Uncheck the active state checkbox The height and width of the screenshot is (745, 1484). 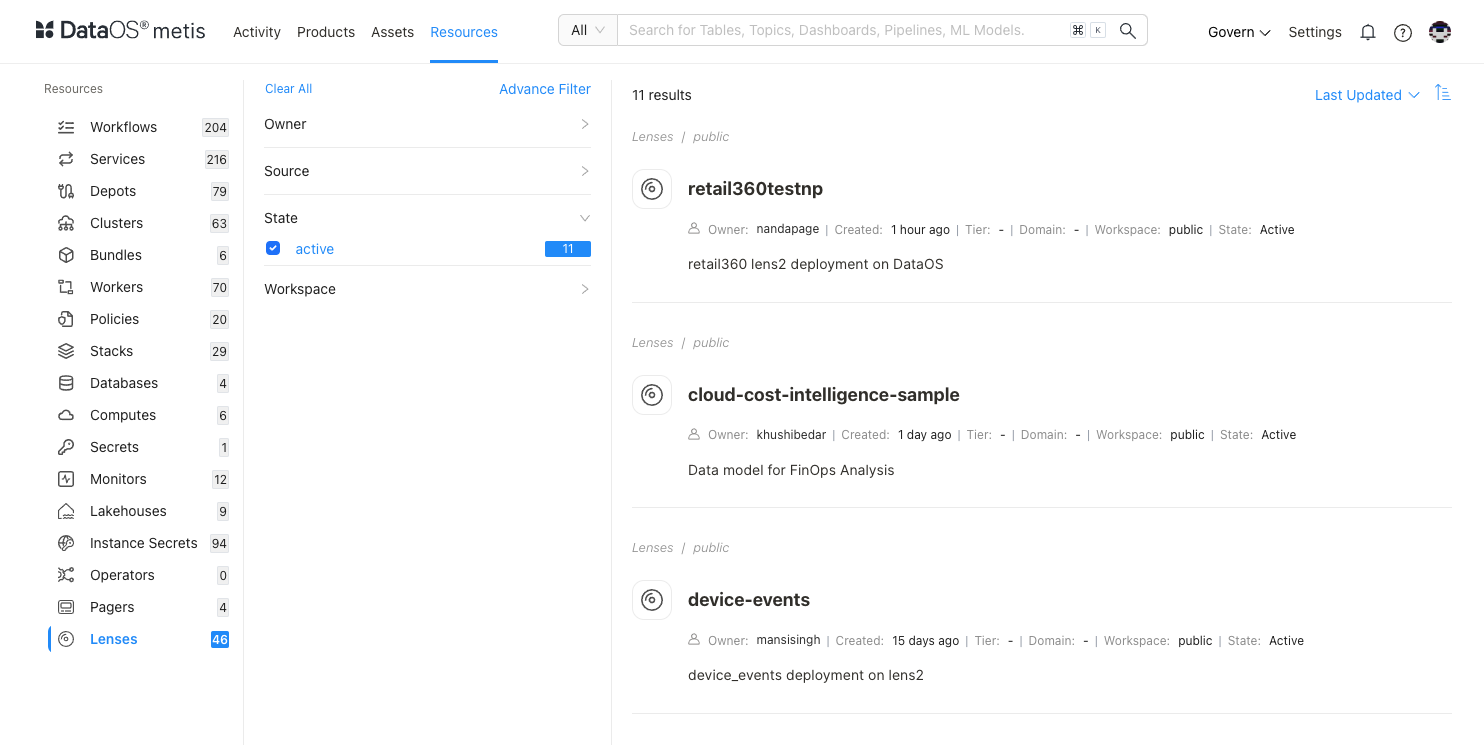coord(273,248)
